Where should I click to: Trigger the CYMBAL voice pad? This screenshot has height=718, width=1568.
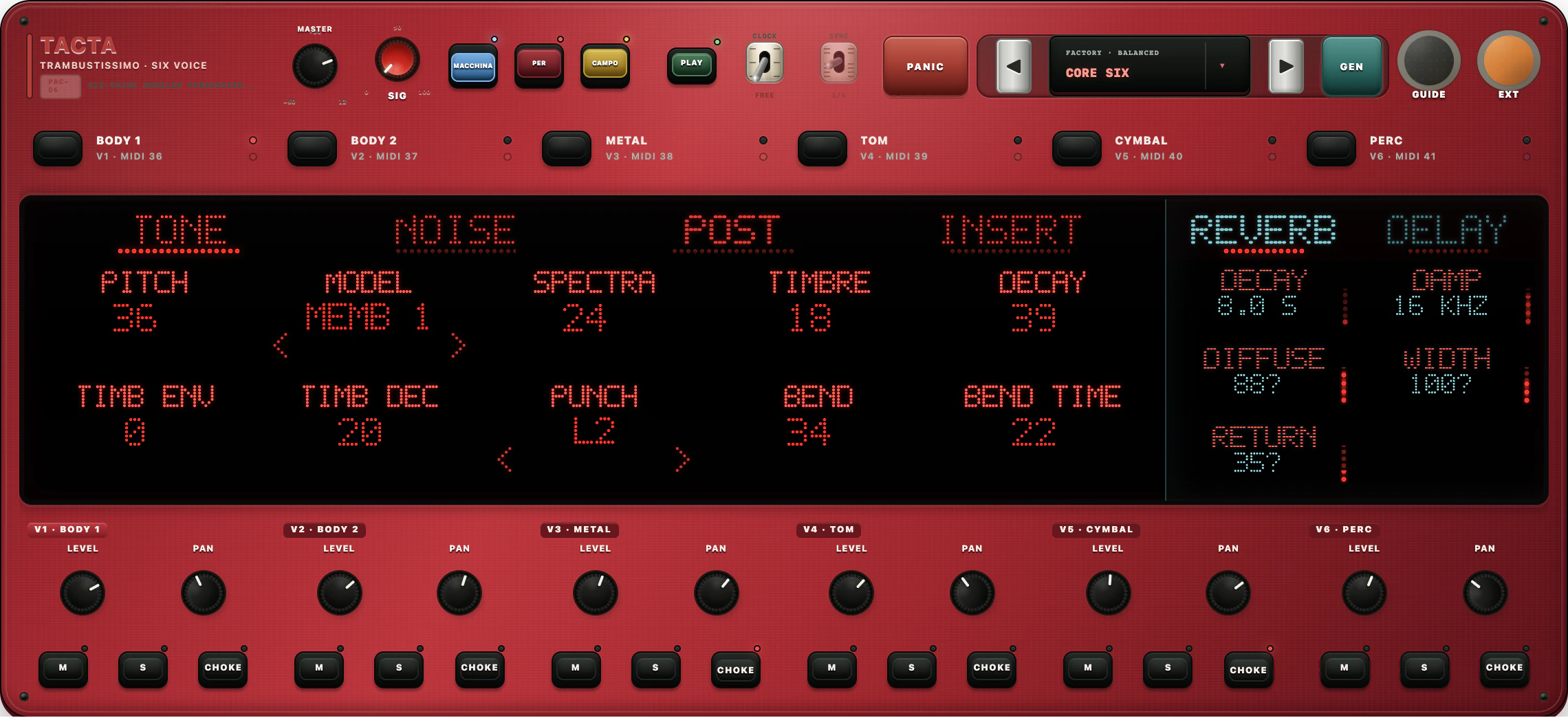1076,148
